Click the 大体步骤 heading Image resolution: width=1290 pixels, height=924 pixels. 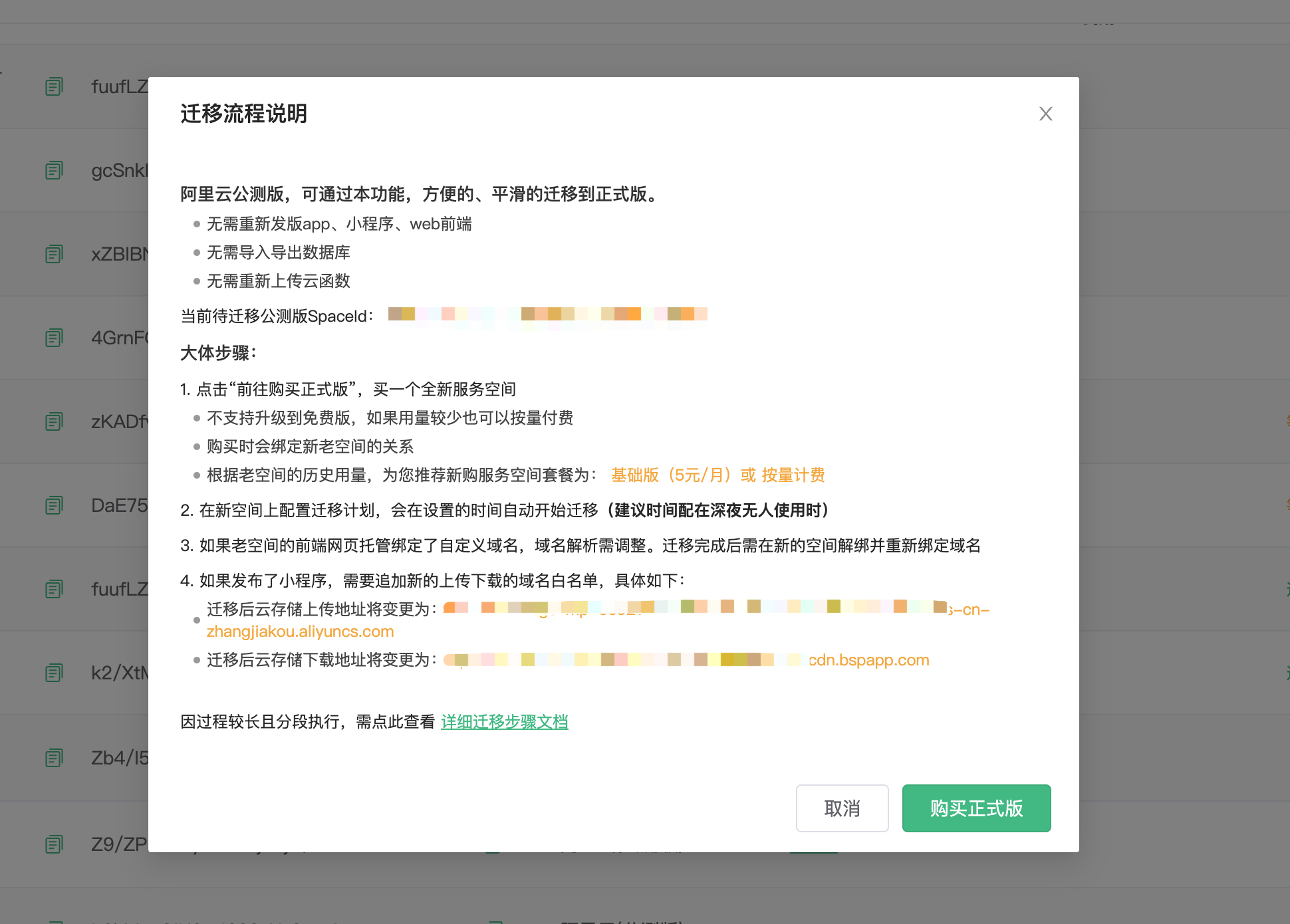point(218,352)
